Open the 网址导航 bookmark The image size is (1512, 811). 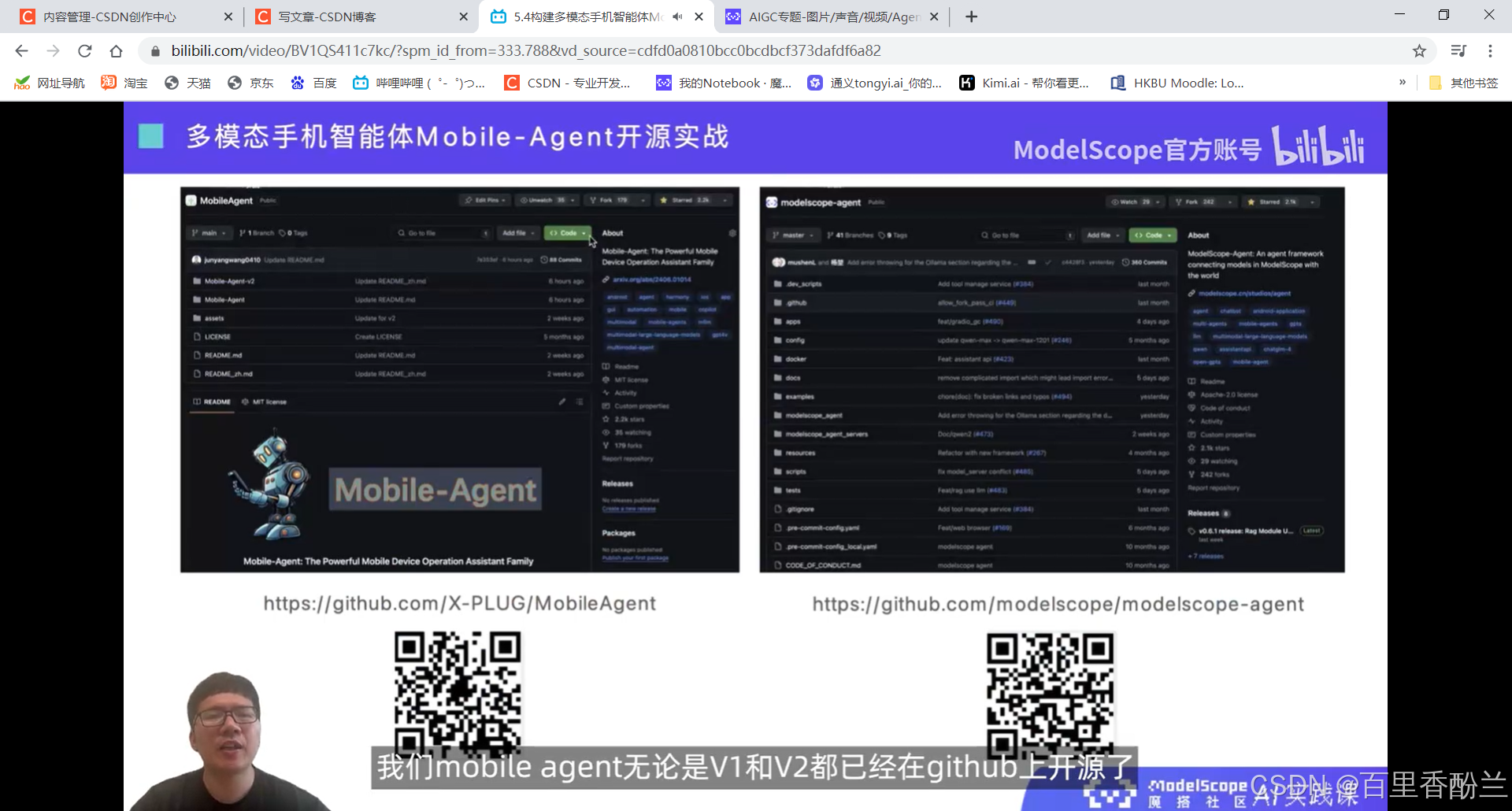(50, 83)
